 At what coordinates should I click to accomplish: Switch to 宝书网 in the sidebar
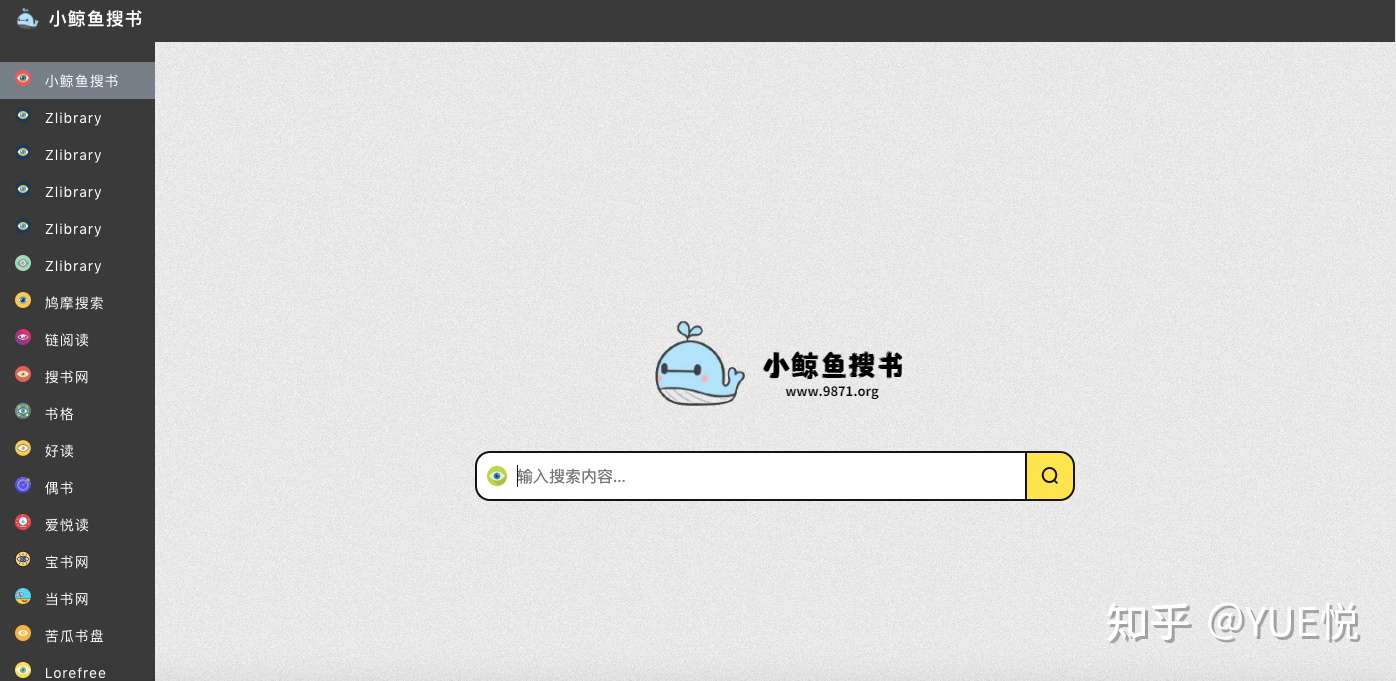click(x=77, y=561)
